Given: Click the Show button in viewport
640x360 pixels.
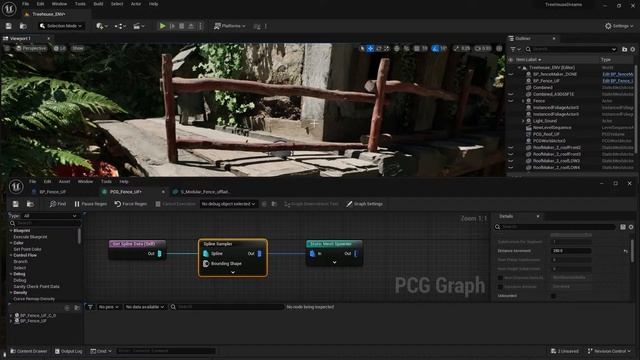Looking at the screenshot, I should click(78, 48).
